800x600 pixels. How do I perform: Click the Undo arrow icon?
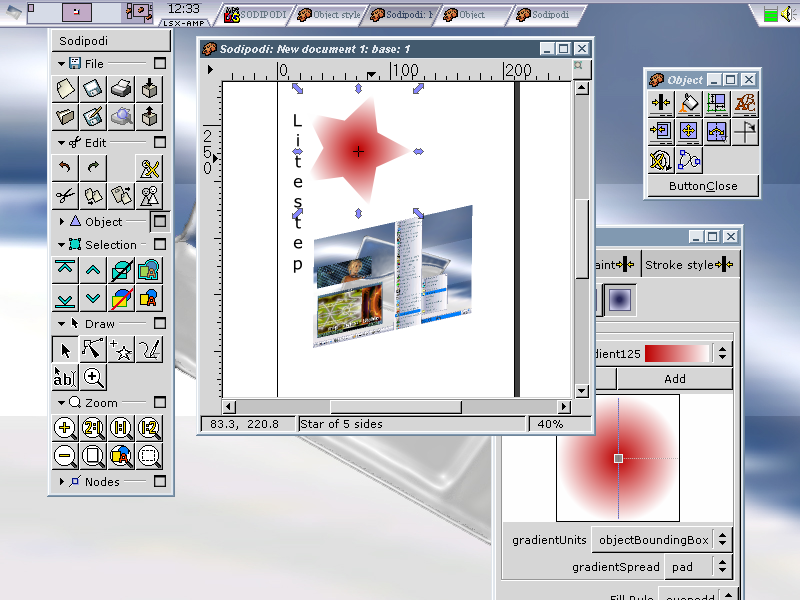pyautogui.click(x=65, y=168)
